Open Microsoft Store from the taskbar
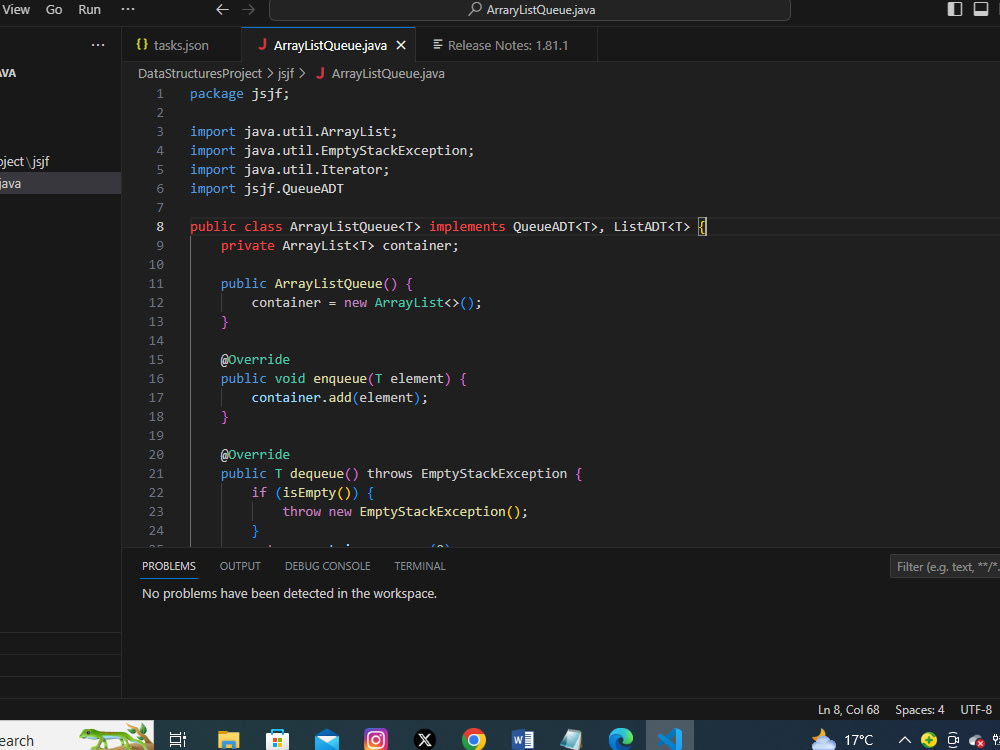Image resolution: width=1000 pixels, height=750 pixels. tap(277, 740)
